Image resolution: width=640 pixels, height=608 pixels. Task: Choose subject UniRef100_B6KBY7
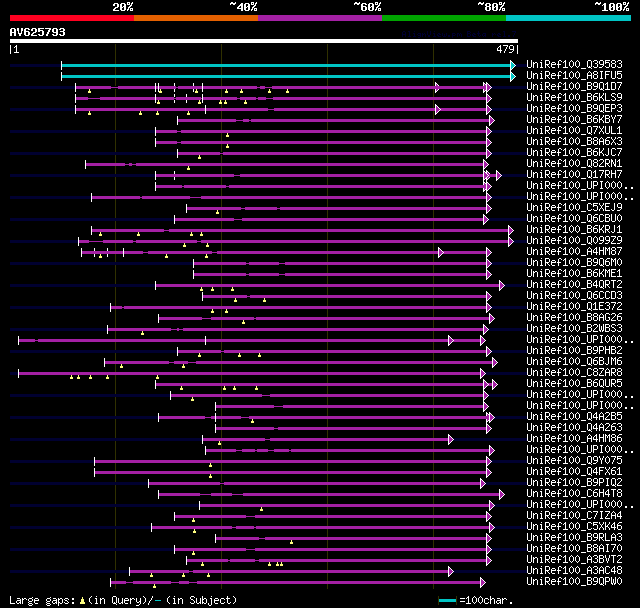tap(574, 120)
